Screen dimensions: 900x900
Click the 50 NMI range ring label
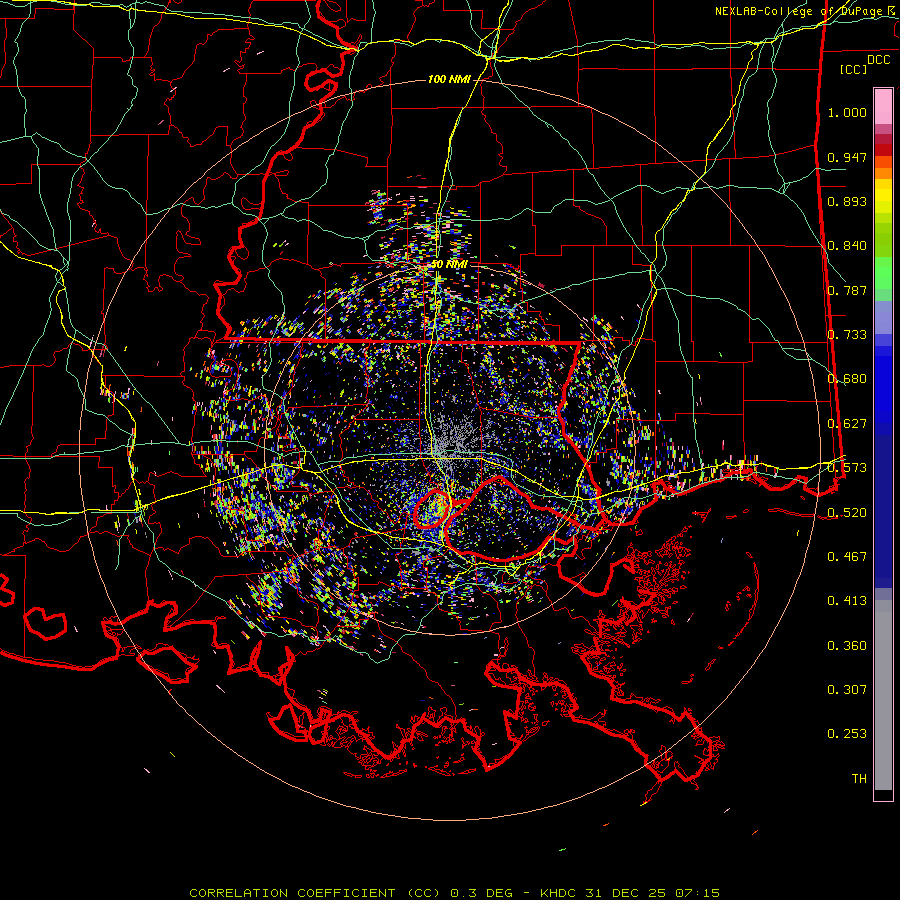pos(449,264)
